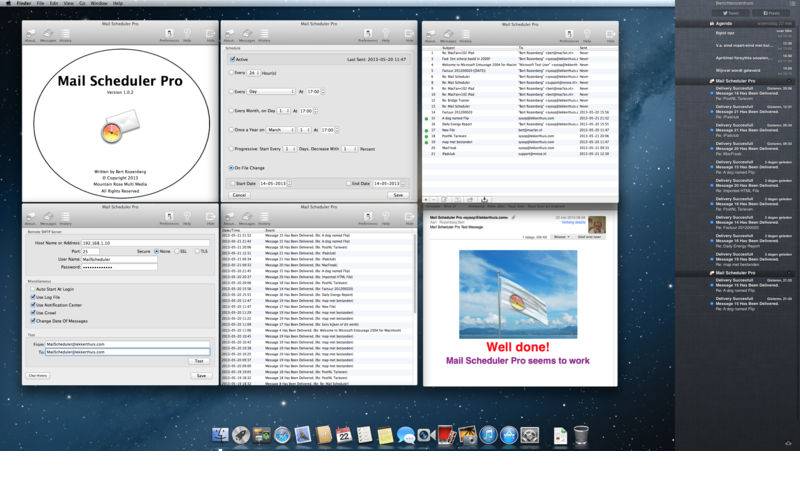The image size is (800, 500).
Task: Click History in the message list window toolbar
Action: point(465,36)
